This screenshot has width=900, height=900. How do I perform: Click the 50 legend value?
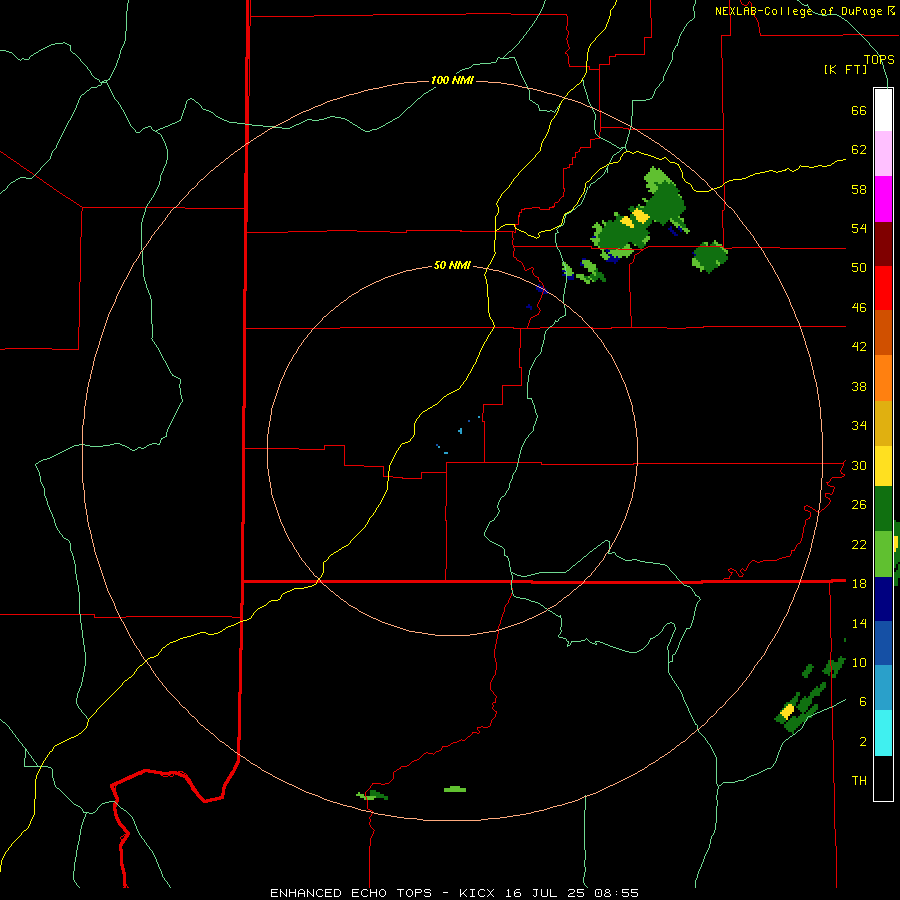click(859, 268)
